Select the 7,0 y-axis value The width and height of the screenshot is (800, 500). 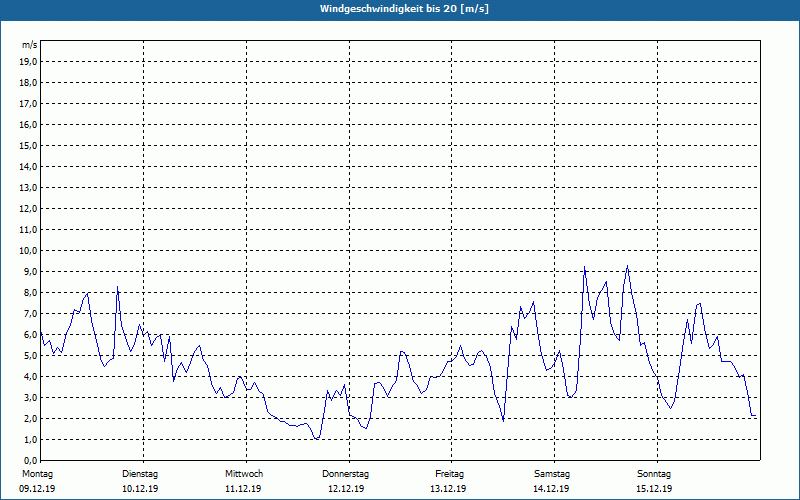(x=30, y=314)
